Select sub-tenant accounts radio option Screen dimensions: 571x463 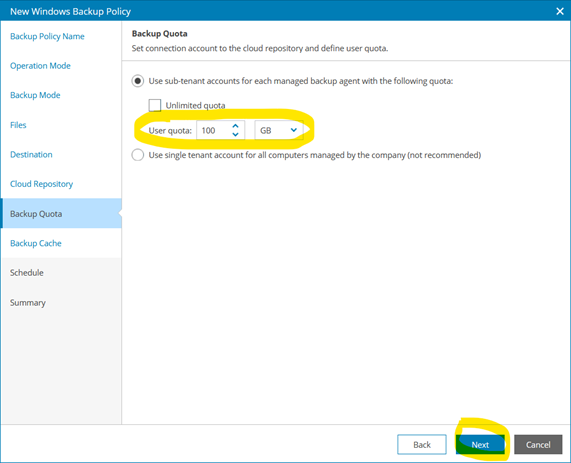tap(138, 81)
